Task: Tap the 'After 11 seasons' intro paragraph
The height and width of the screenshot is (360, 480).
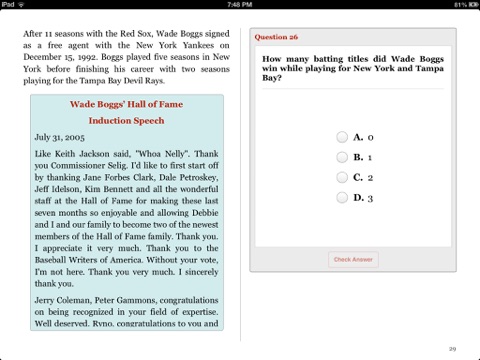Action: [x=126, y=57]
